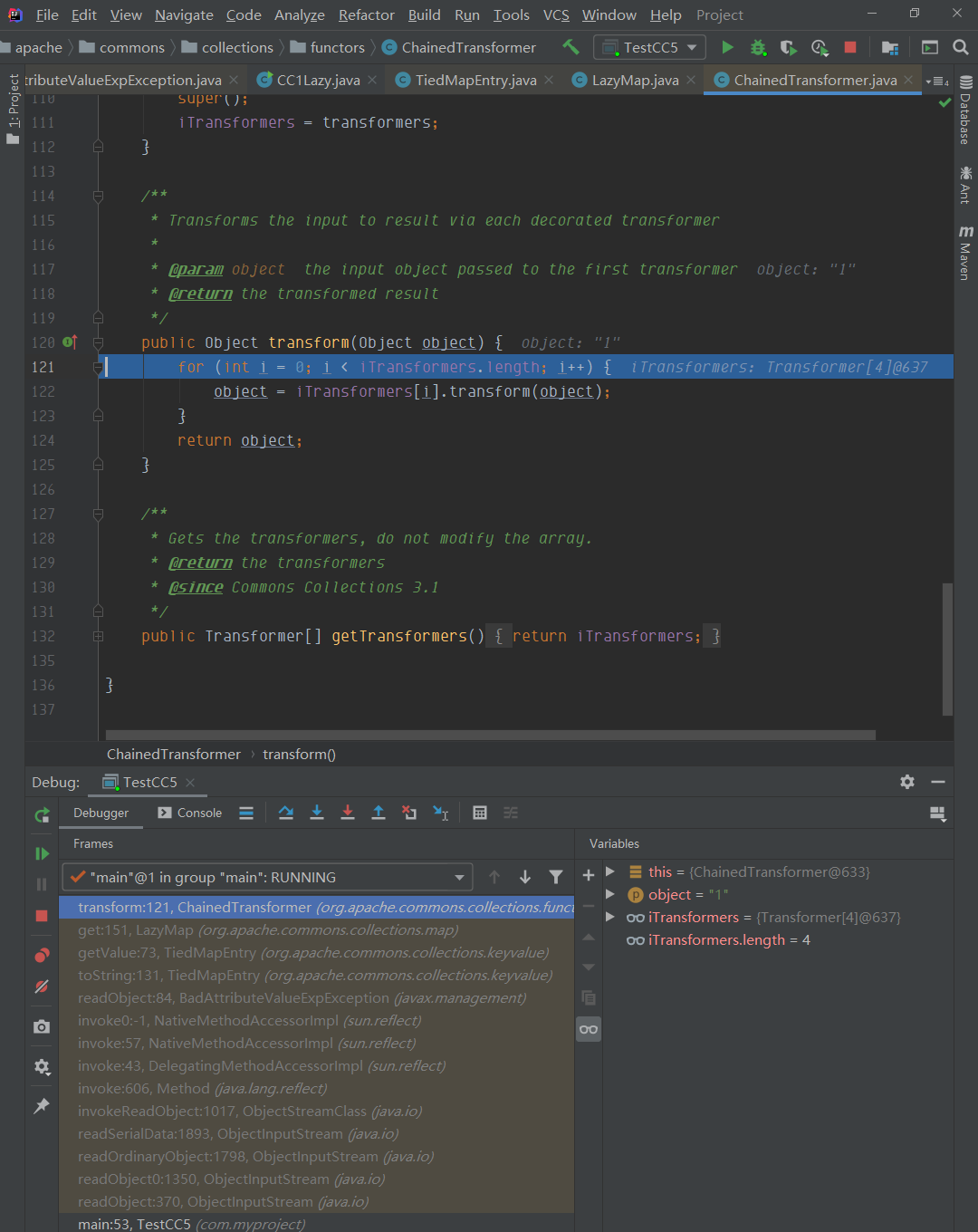This screenshot has width=978, height=1232.
Task: Switch to the TiedMapEntry.java editor tab
Action: click(x=475, y=81)
